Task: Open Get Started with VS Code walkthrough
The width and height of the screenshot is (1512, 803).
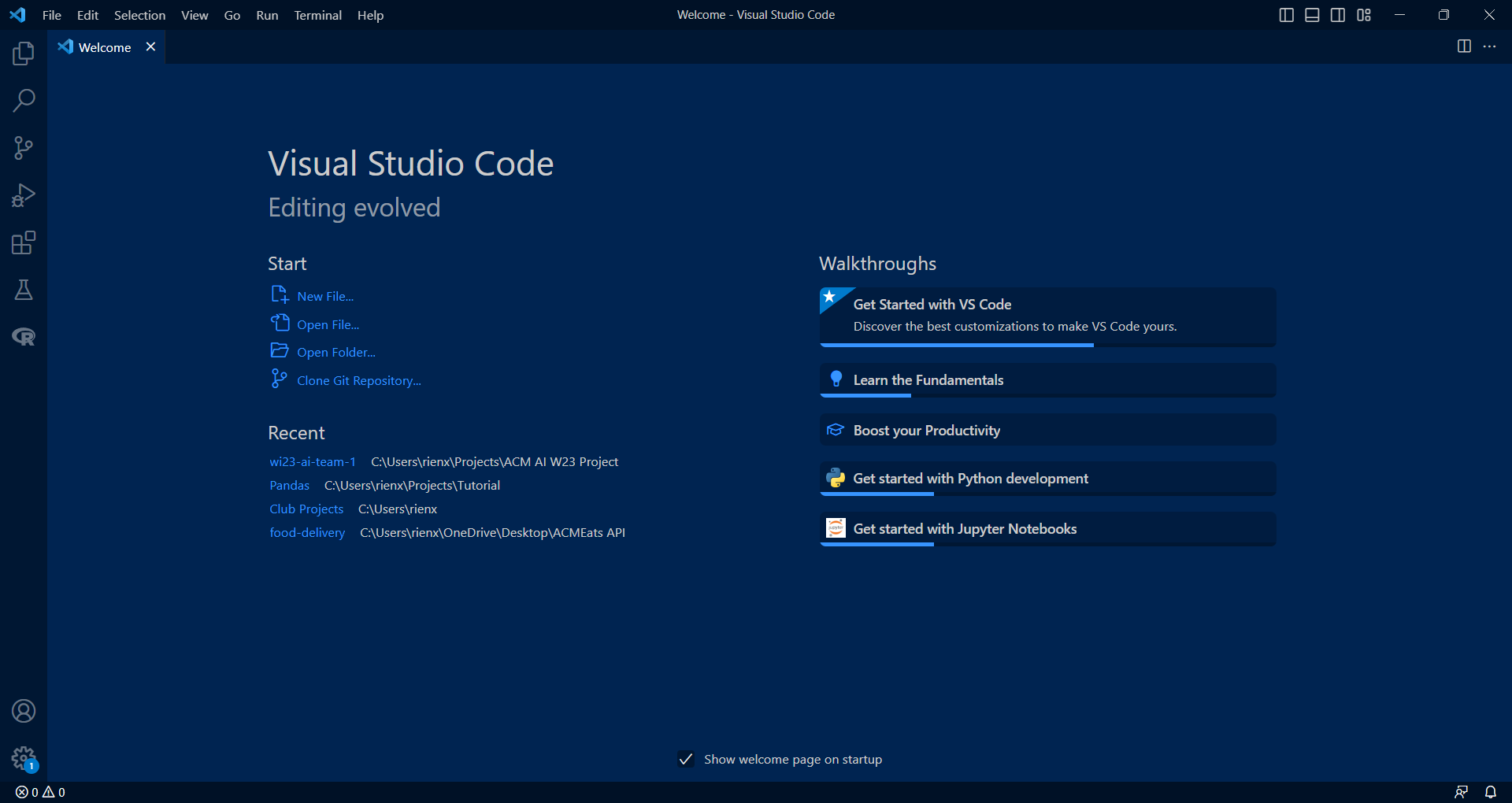Action: tap(1047, 317)
